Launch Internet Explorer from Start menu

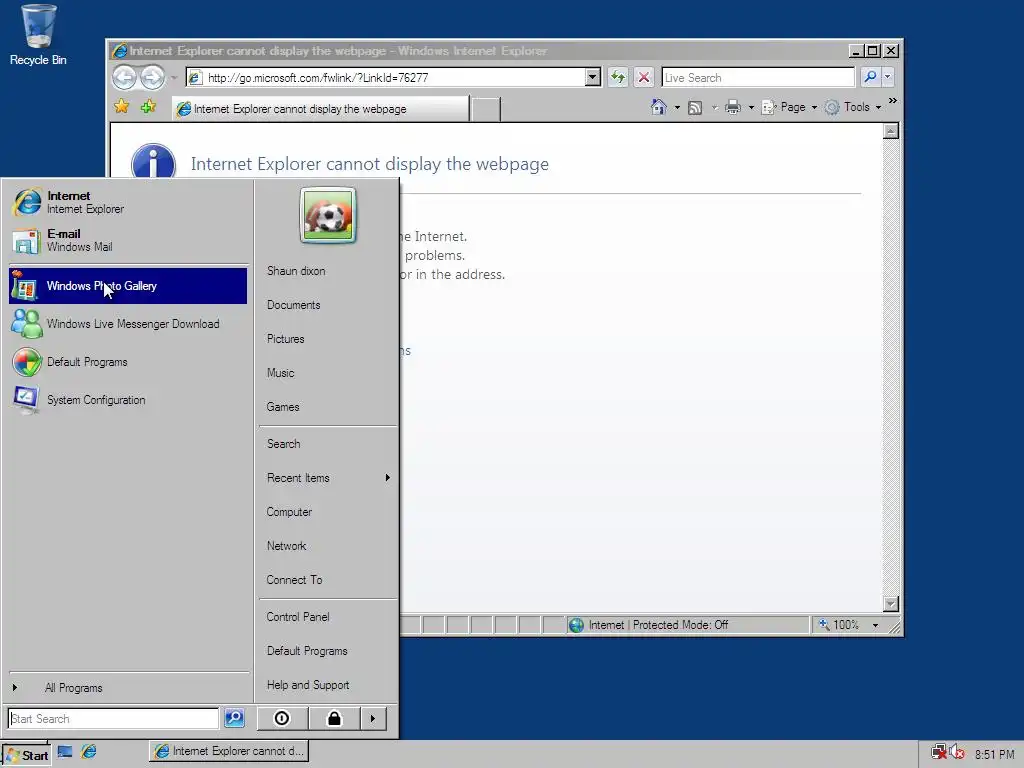pyautogui.click(x=128, y=202)
